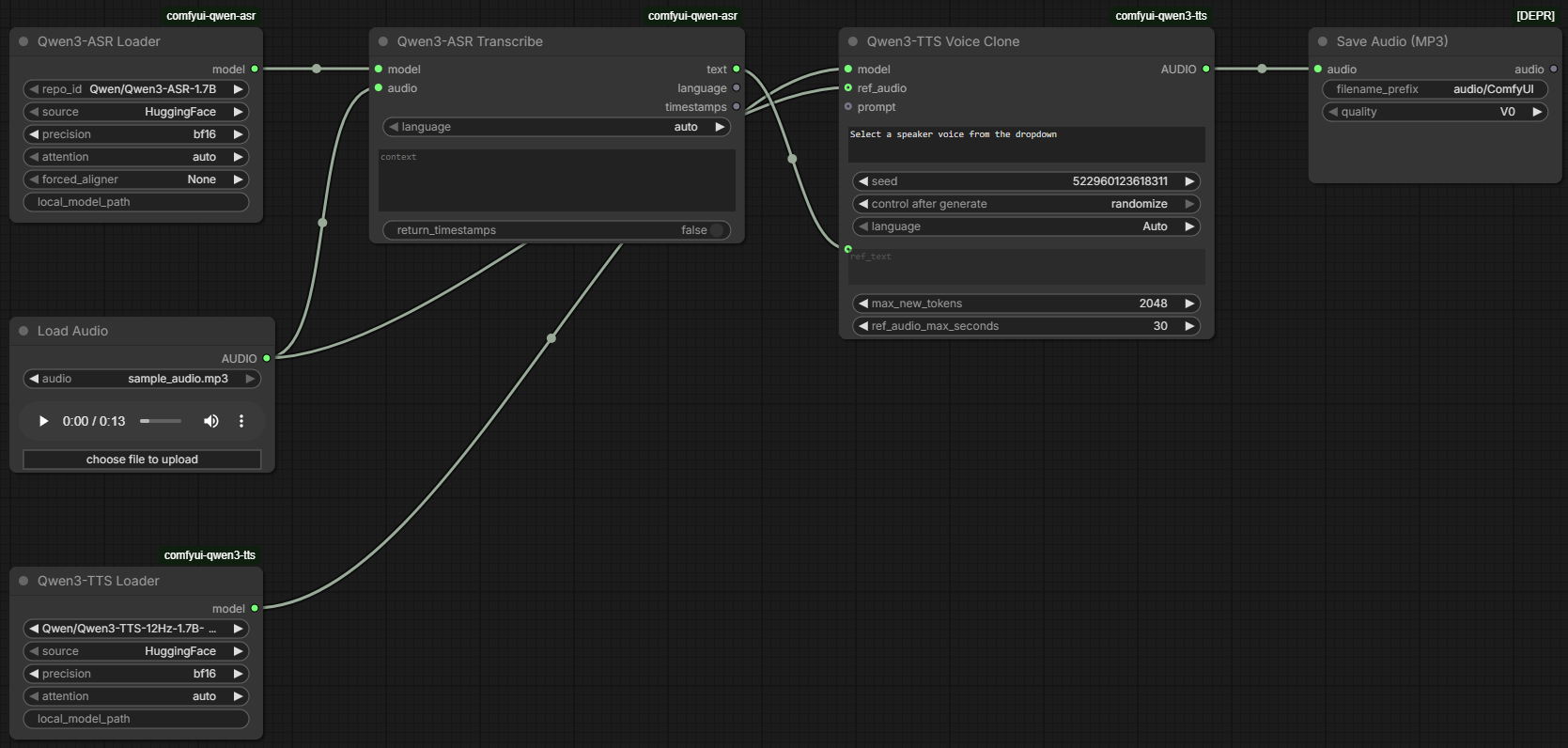Click the ref_text text area
The width and height of the screenshot is (1568, 748).
click(1027, 267)
